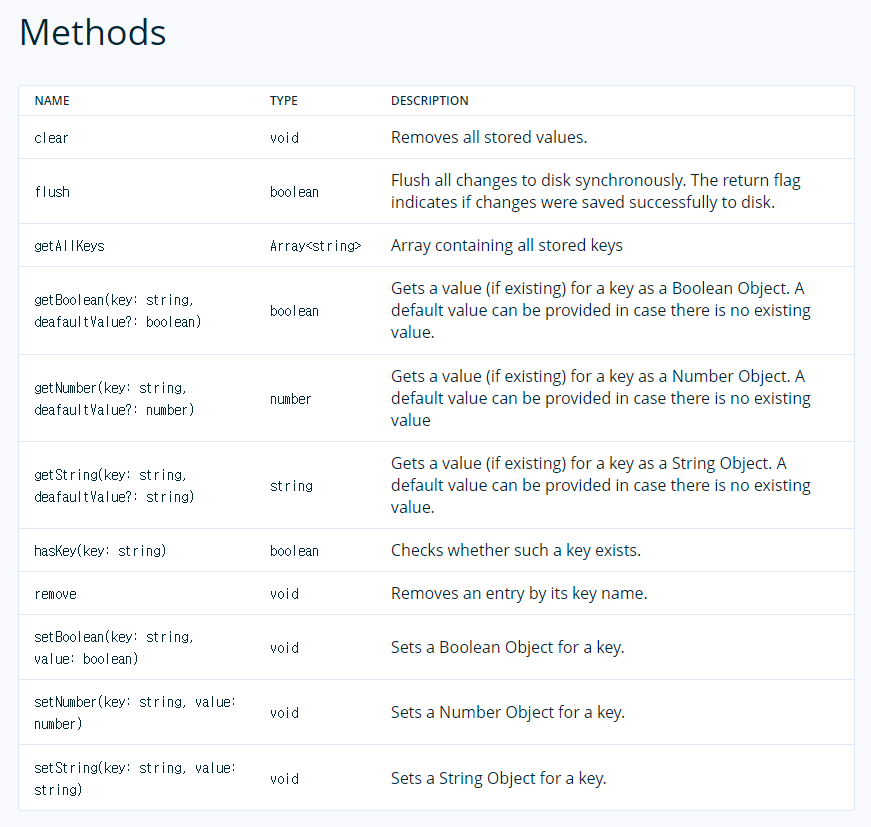Click 'Array containing all stored keys' text
This screenshot has height=827, width=871.
click(x=507, y=245)
